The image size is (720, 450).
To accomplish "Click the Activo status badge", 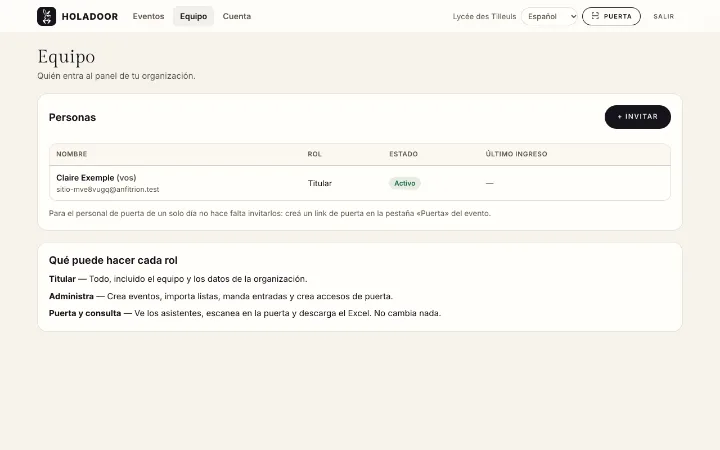I will [405, 183].
